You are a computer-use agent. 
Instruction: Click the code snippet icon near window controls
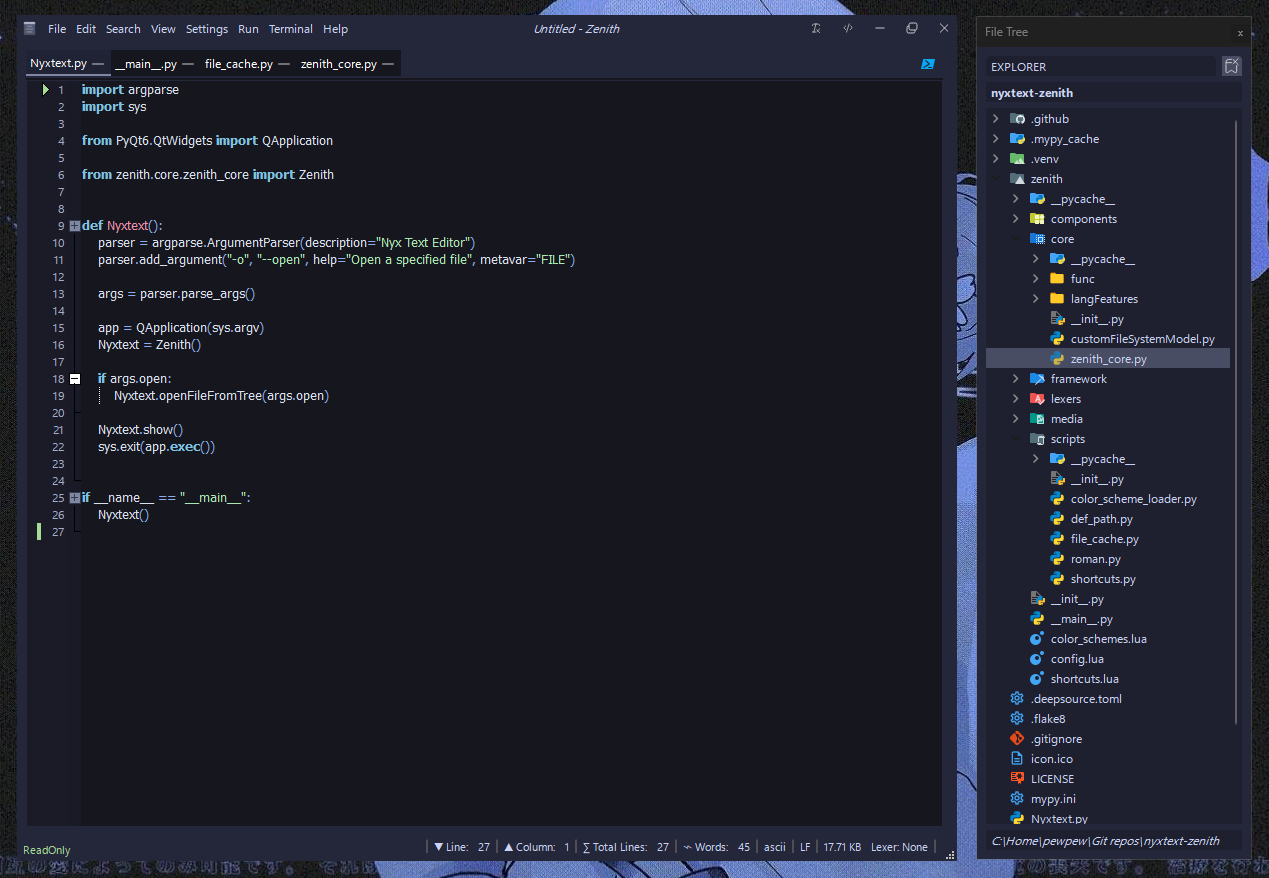point(847,28)
